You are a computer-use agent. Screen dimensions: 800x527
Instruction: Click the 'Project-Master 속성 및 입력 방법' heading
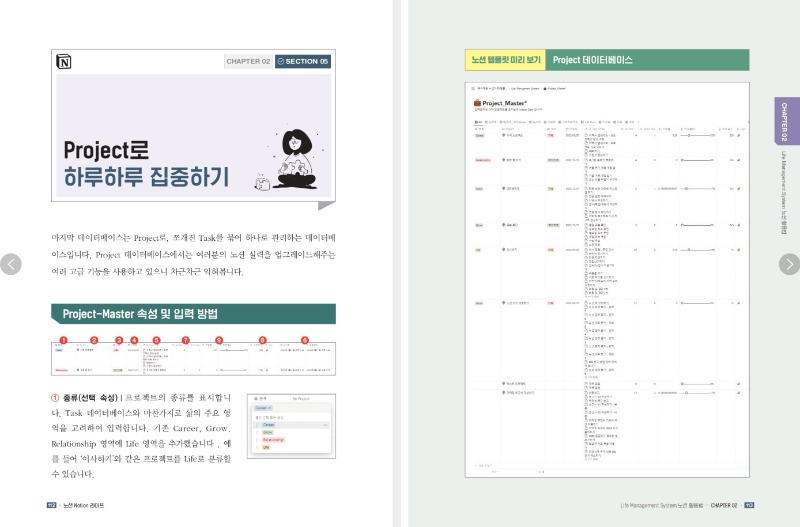pyautogui.click(x=193, y=314)
